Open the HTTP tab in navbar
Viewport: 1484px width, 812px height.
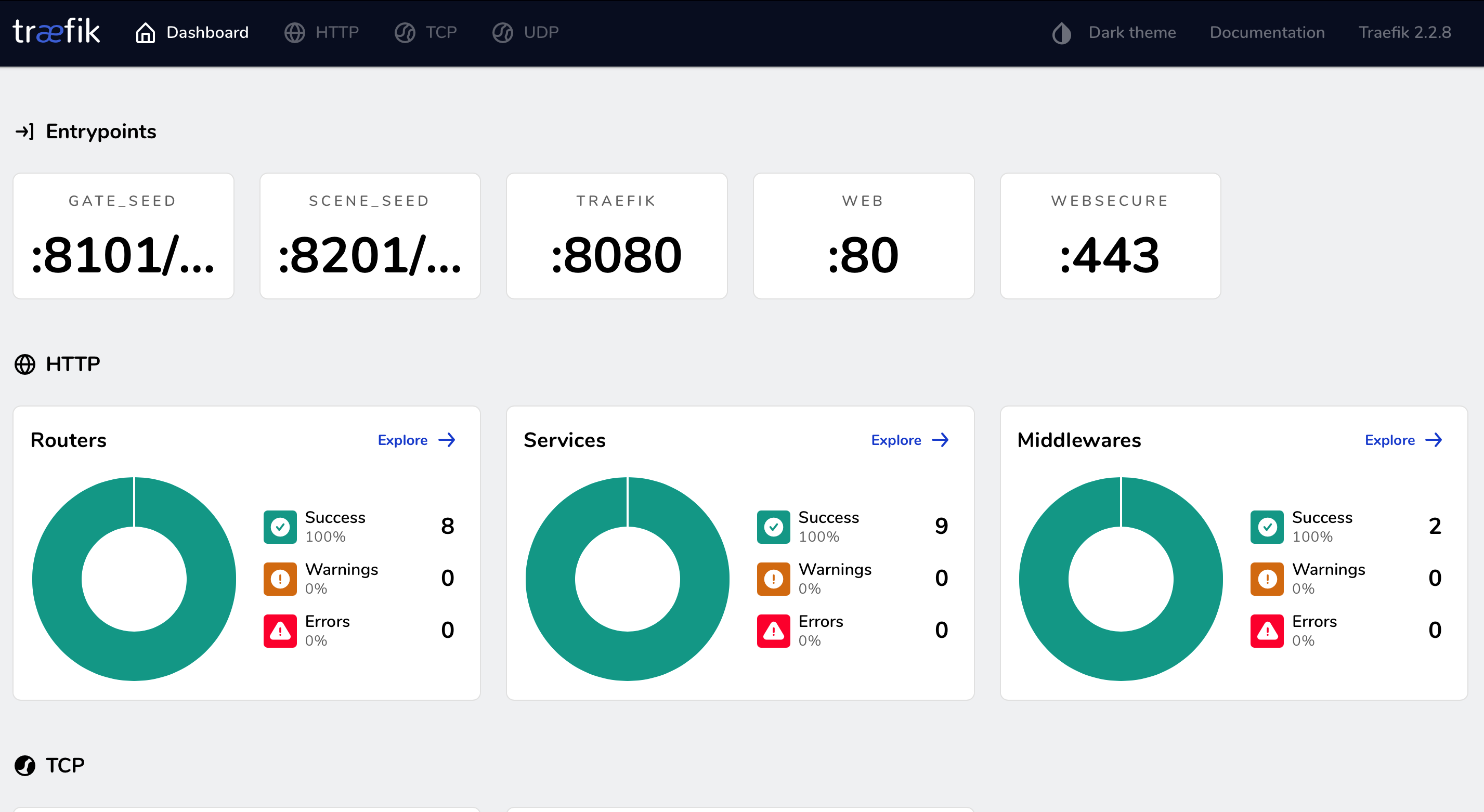[x=336, y=32]
